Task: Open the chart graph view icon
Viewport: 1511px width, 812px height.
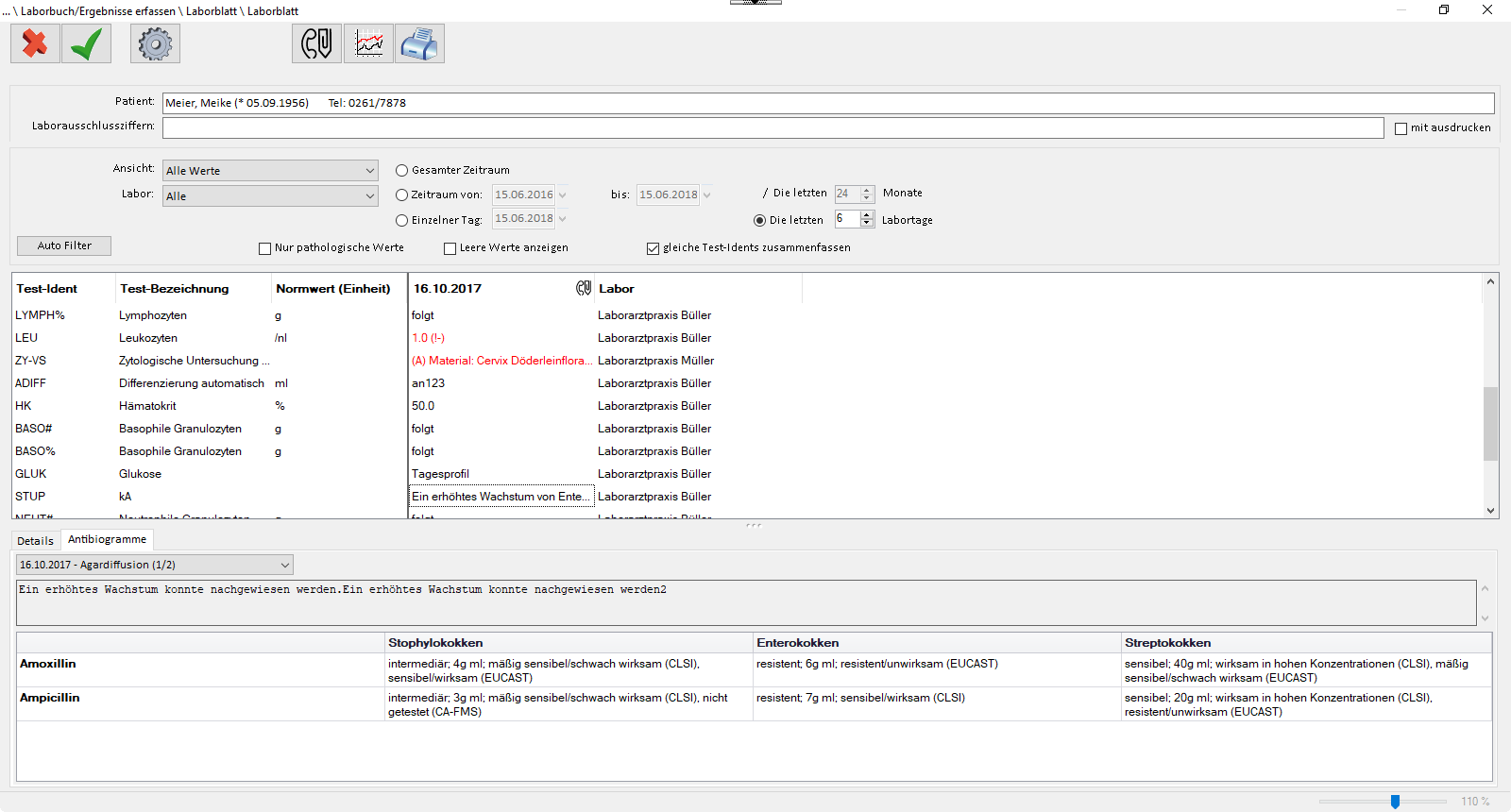Action: [368, 43]
